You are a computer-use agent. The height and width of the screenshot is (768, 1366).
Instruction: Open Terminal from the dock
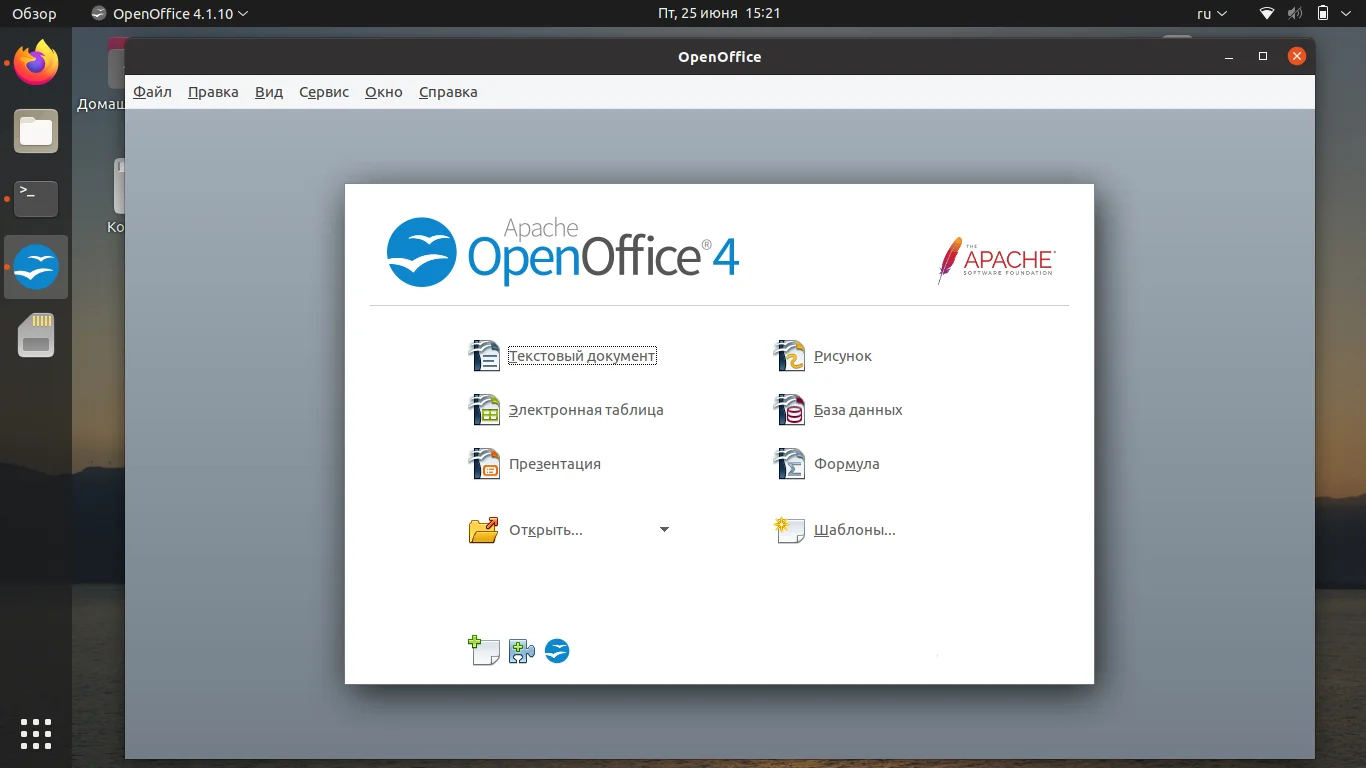click(36, 199)
